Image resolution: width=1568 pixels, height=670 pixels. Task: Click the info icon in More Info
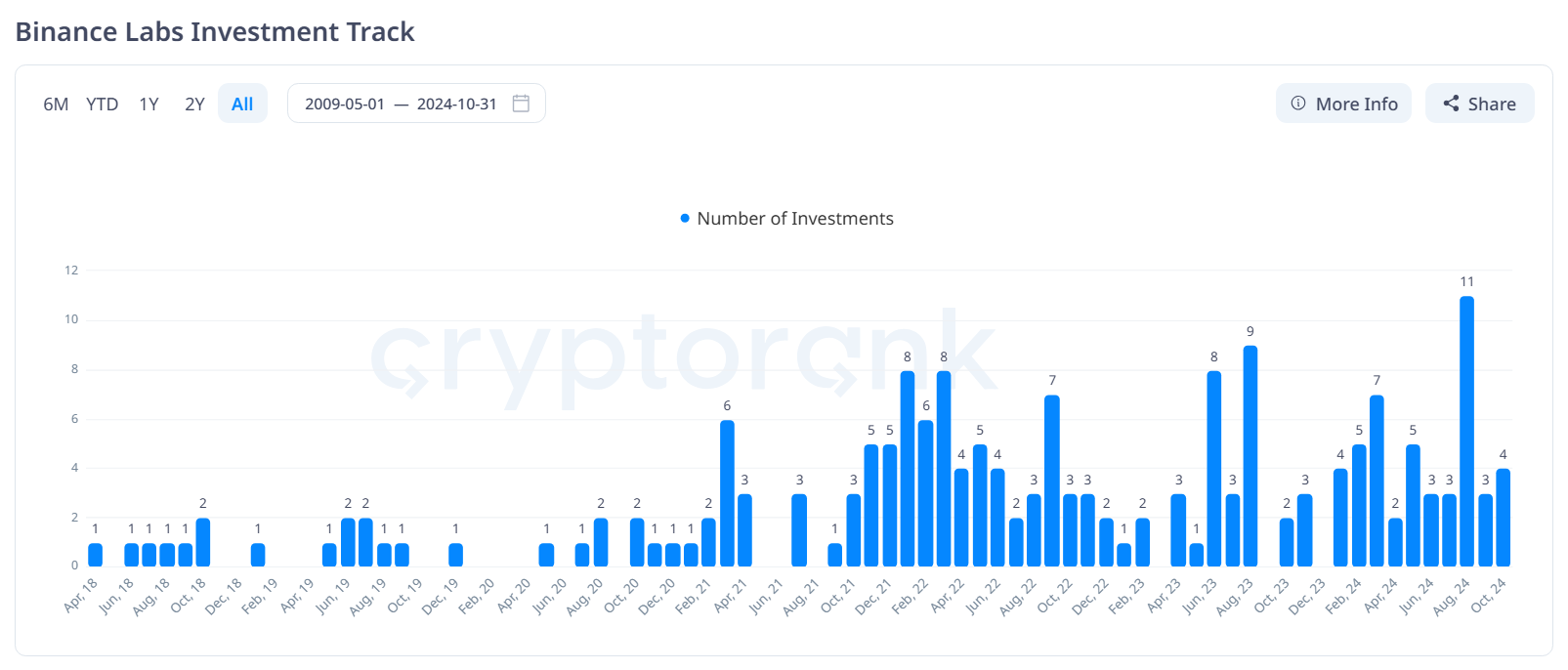[x=1298, y=104]
